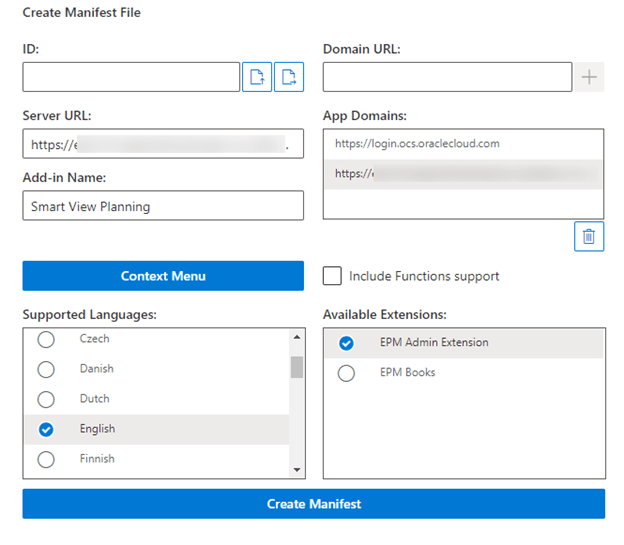Click the plus icon to add Domain URL
This screenshot has width=624, height=545.
click(590, 77)
